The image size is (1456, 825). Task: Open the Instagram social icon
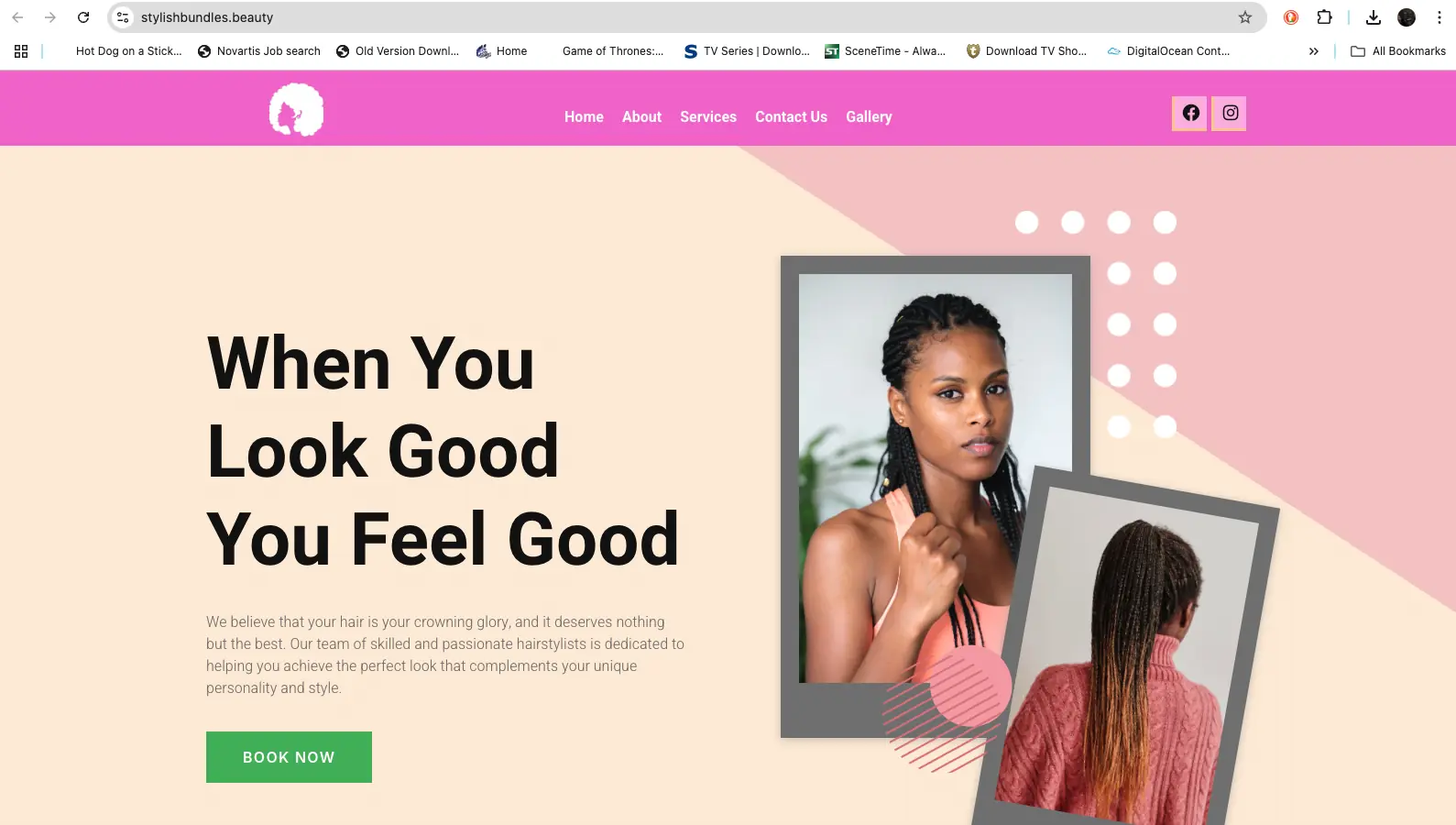coord(1229,114)
